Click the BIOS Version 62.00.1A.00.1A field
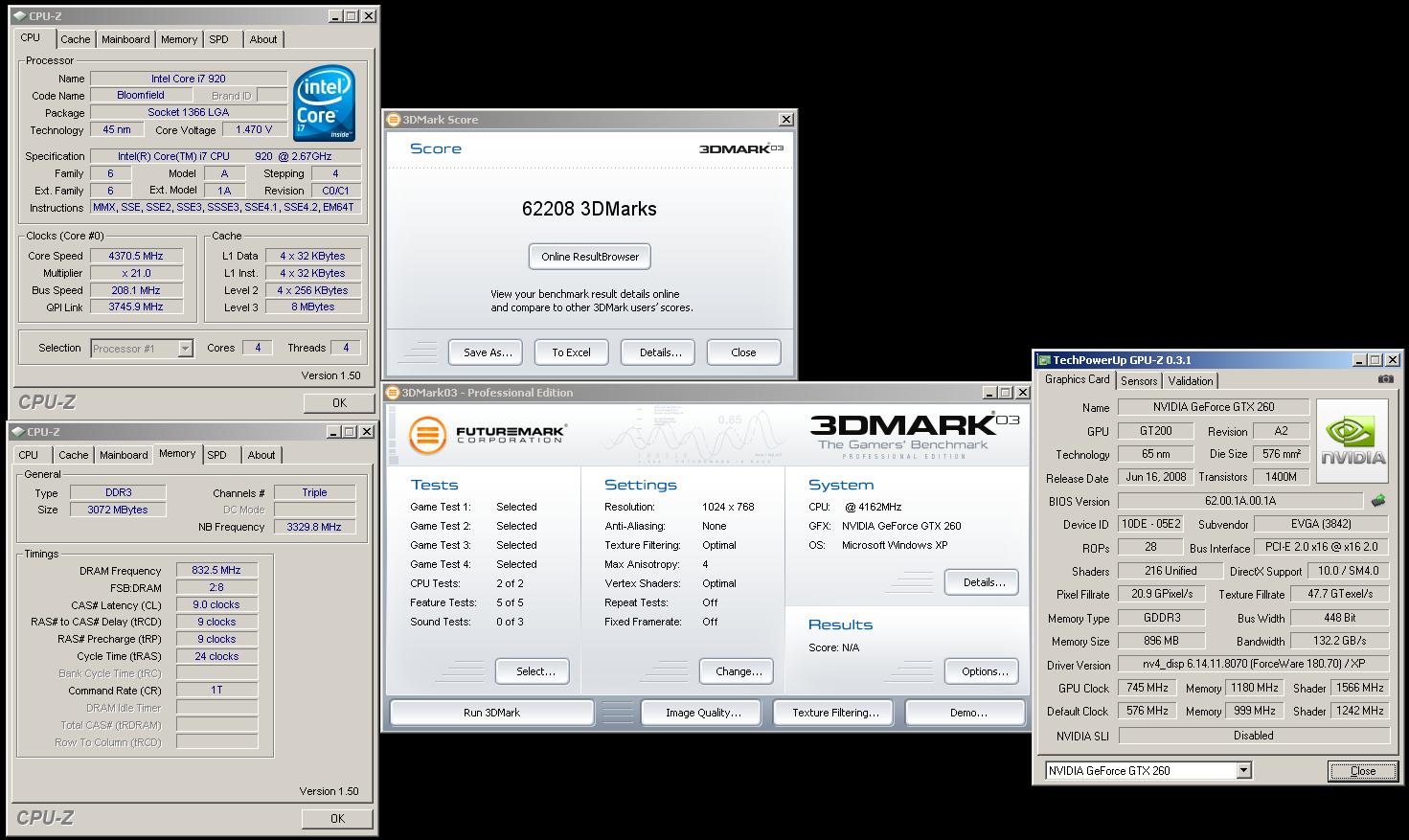Viewport: 1409px width, 840px height. [x=1239, y=501]
